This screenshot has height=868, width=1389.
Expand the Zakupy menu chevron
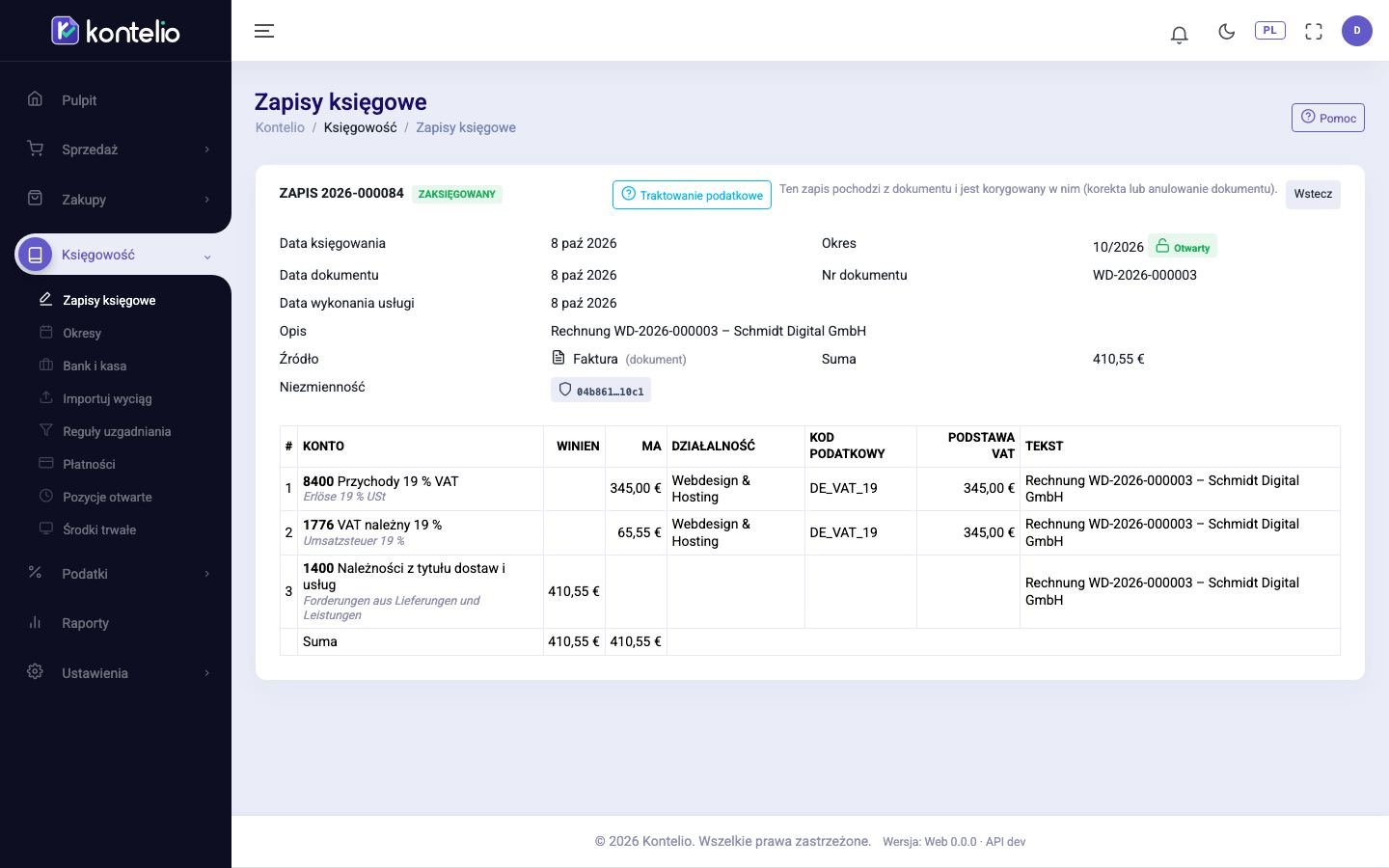[x=206, y=200]
